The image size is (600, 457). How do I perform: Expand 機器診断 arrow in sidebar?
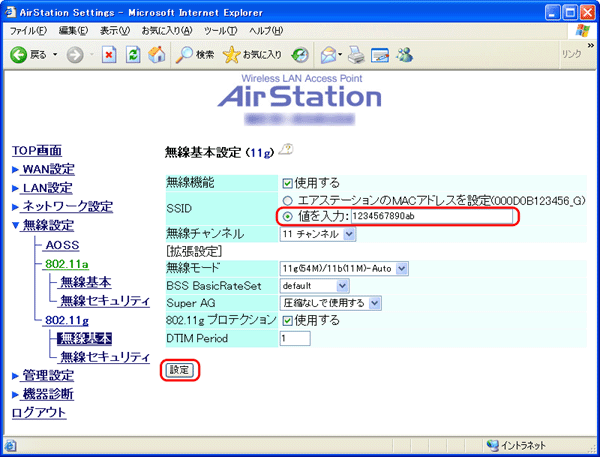(x=15, y=395)
